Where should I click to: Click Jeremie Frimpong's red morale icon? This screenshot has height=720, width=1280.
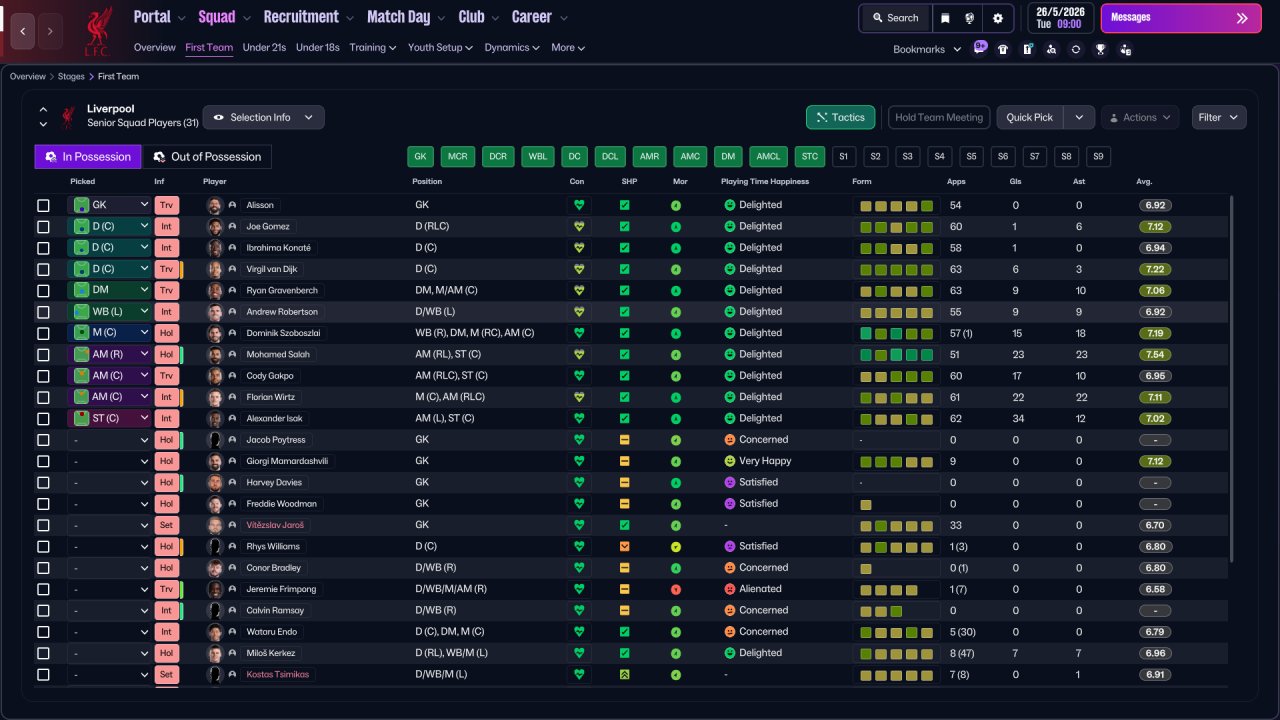point(676,589)
